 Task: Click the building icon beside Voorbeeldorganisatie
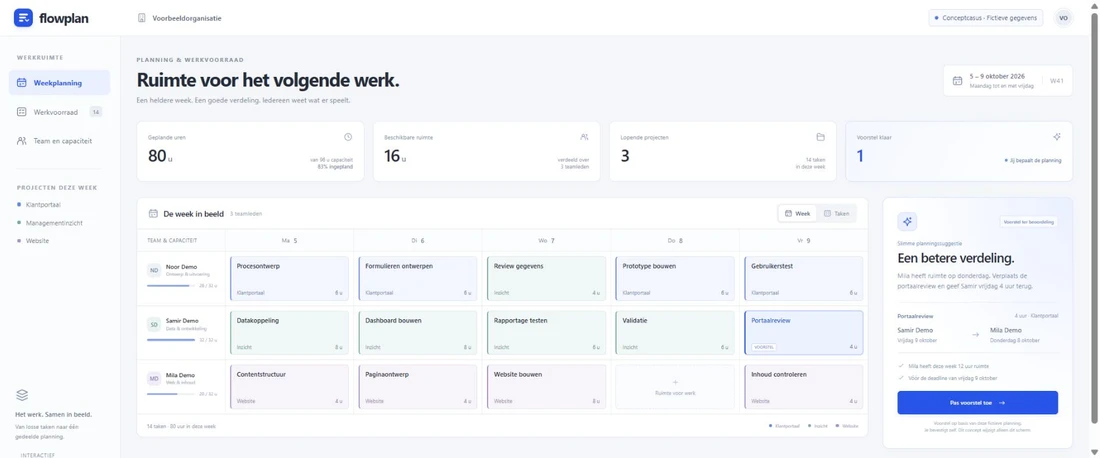coord(142,18)
